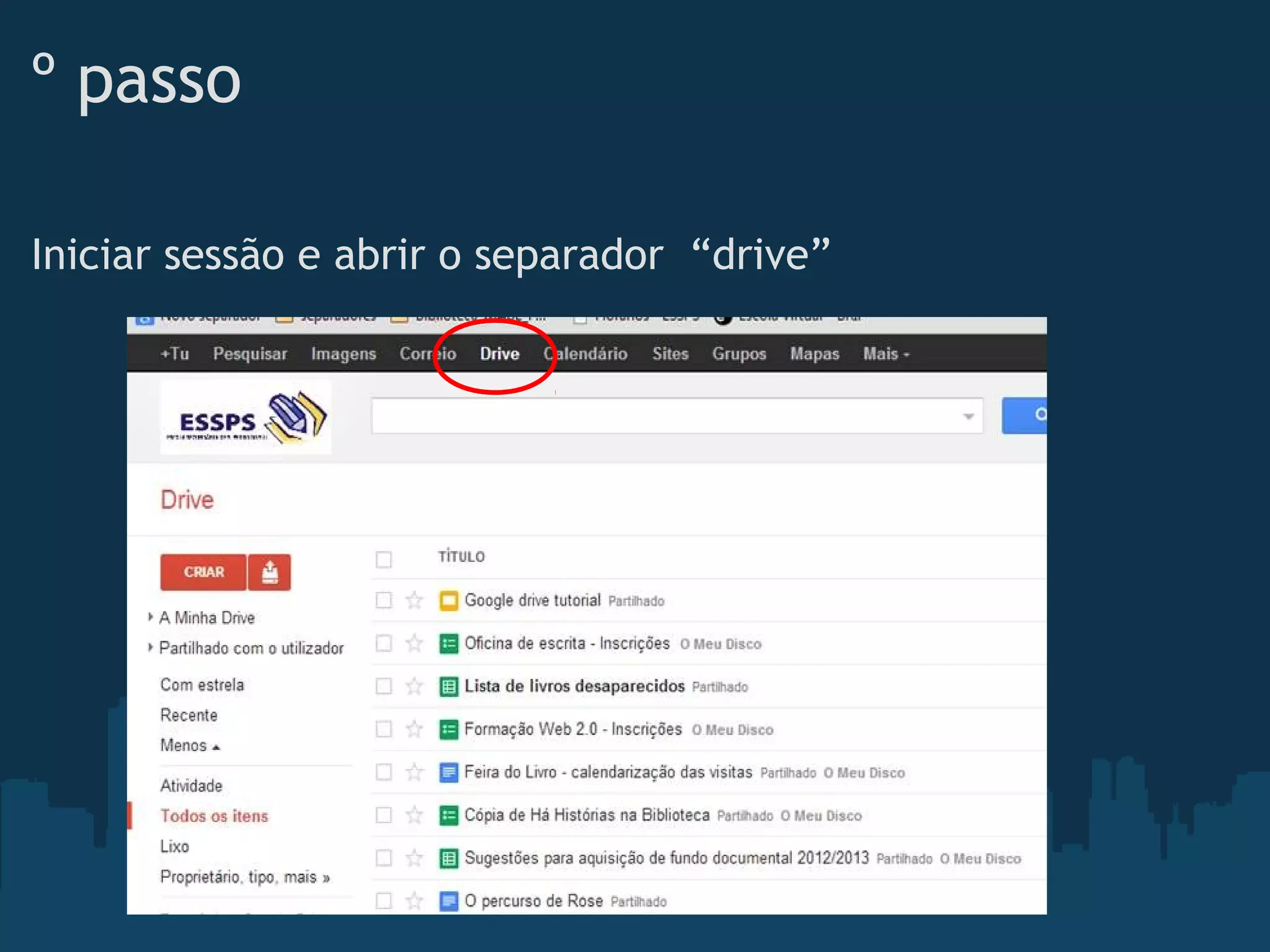
Task: Star the Google drive tutorial item
Action: point(414,600)
